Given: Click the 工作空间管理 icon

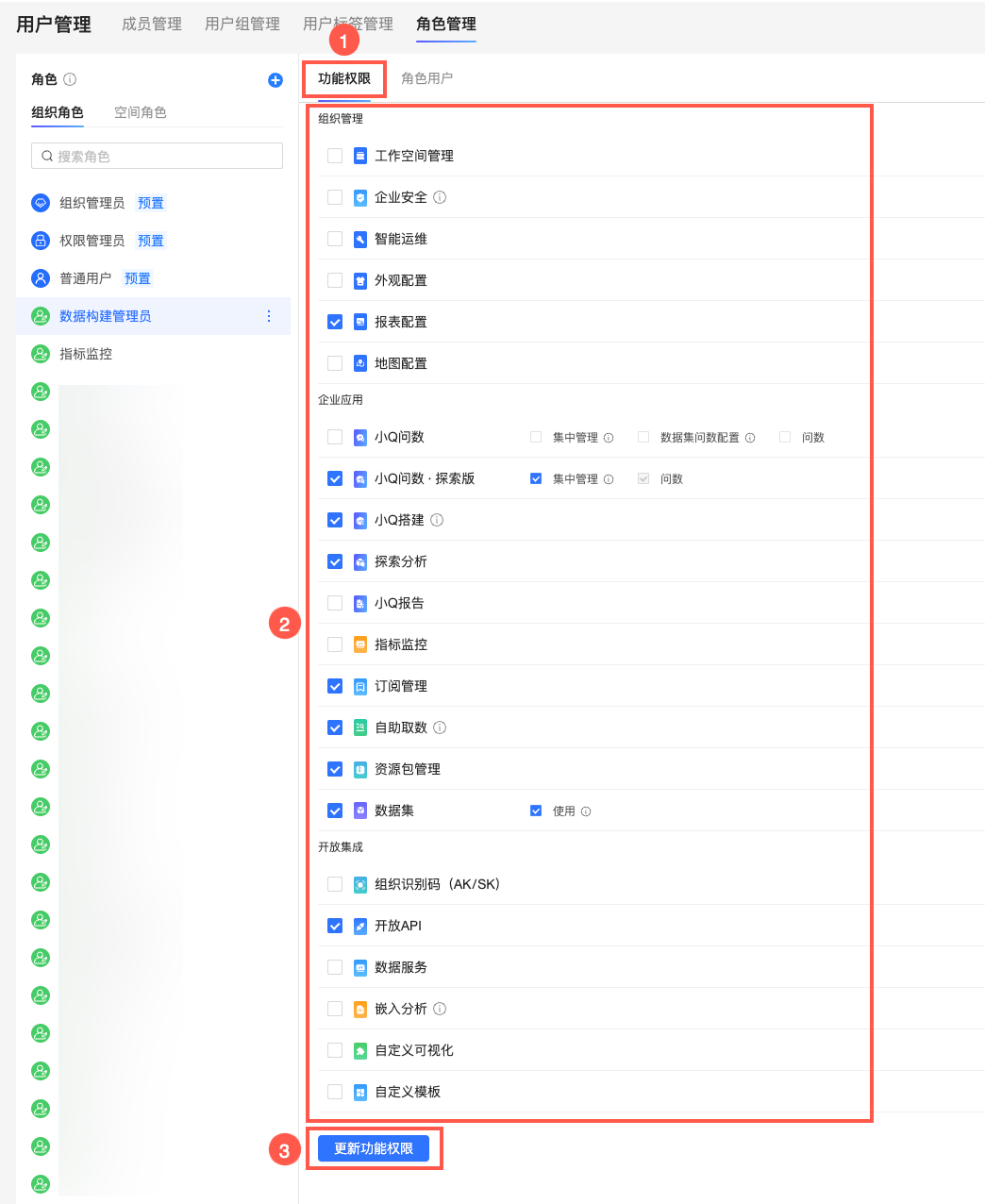Looking at the screenshot, I should [360, 156].
